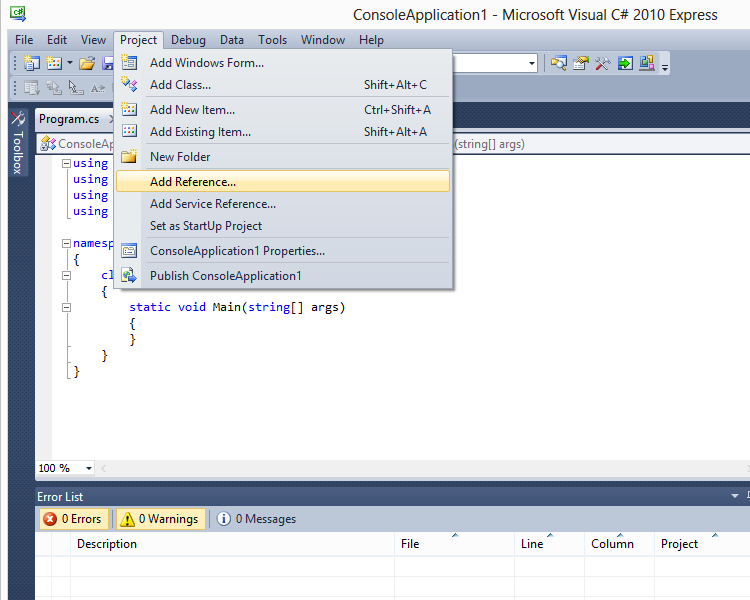This screenshot has width=750, height=600.
Task: Choose Add Class from Project menu
Action: tap(283, 85)
